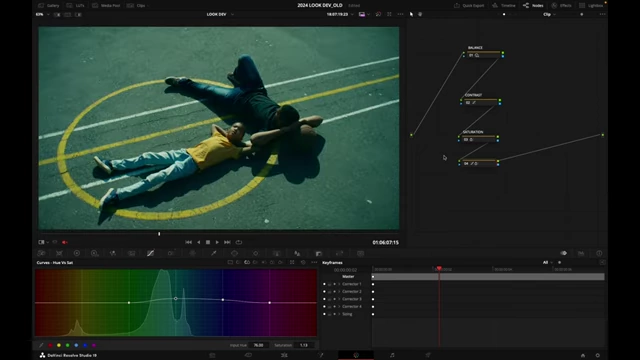Toggle the Effects panel button

561,6
